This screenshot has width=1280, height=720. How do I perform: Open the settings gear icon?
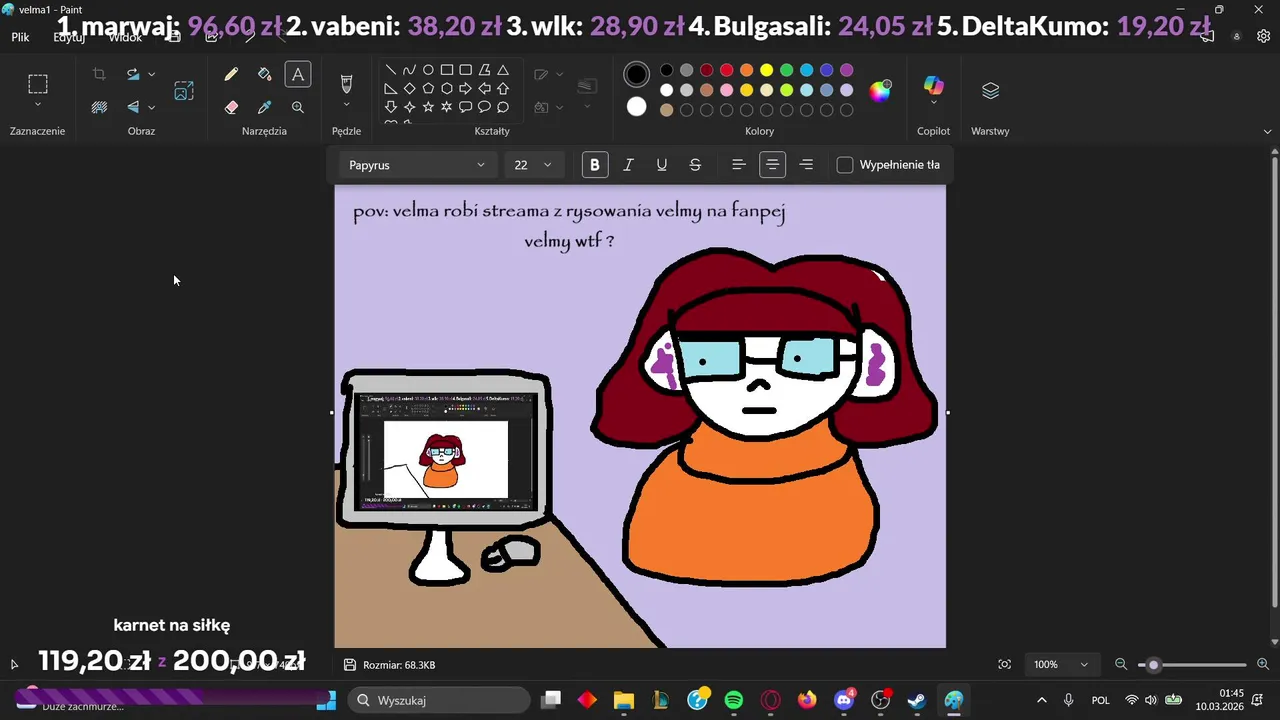1263,36
